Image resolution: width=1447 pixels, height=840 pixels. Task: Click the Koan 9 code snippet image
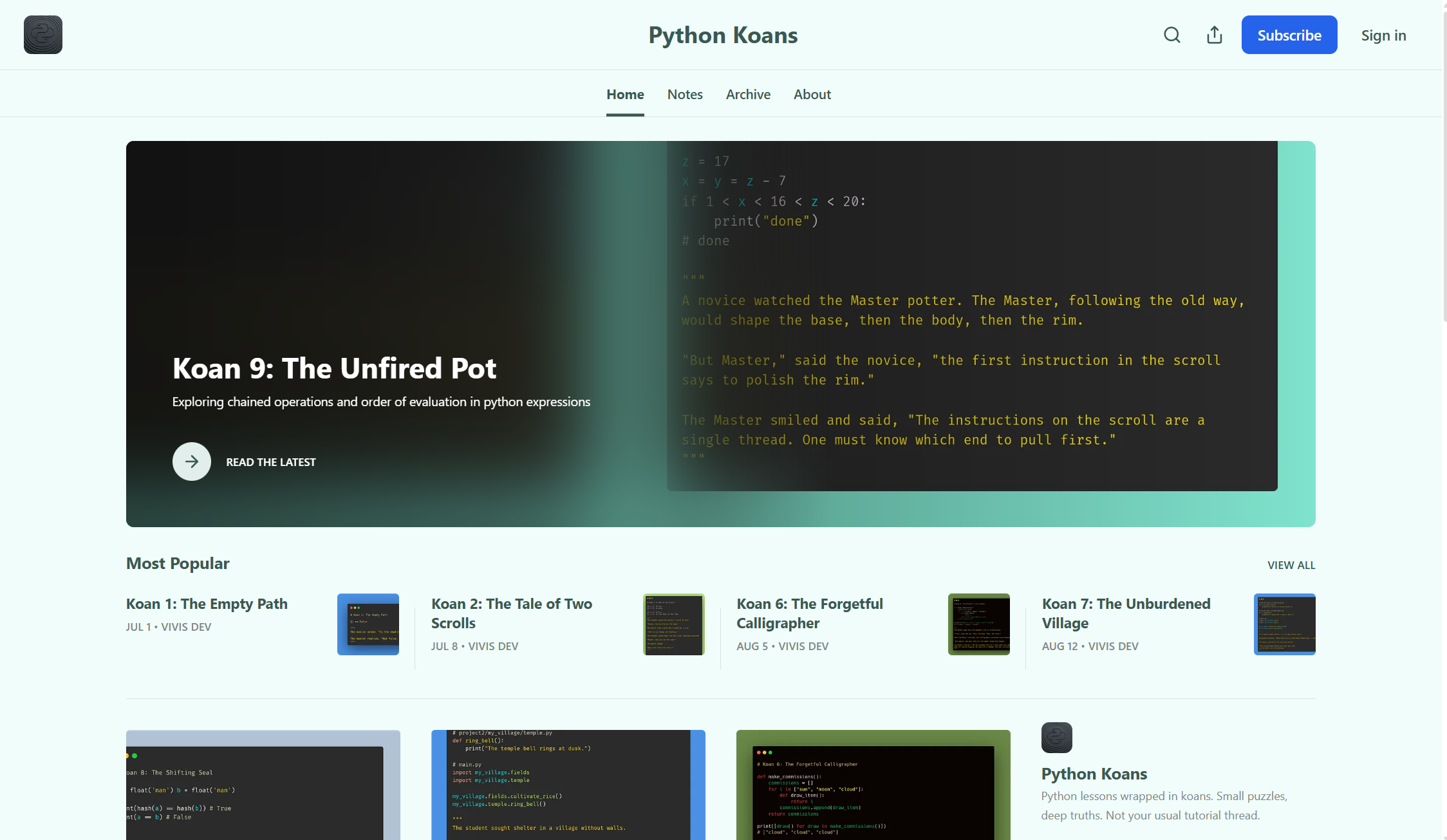click(972, 316)
